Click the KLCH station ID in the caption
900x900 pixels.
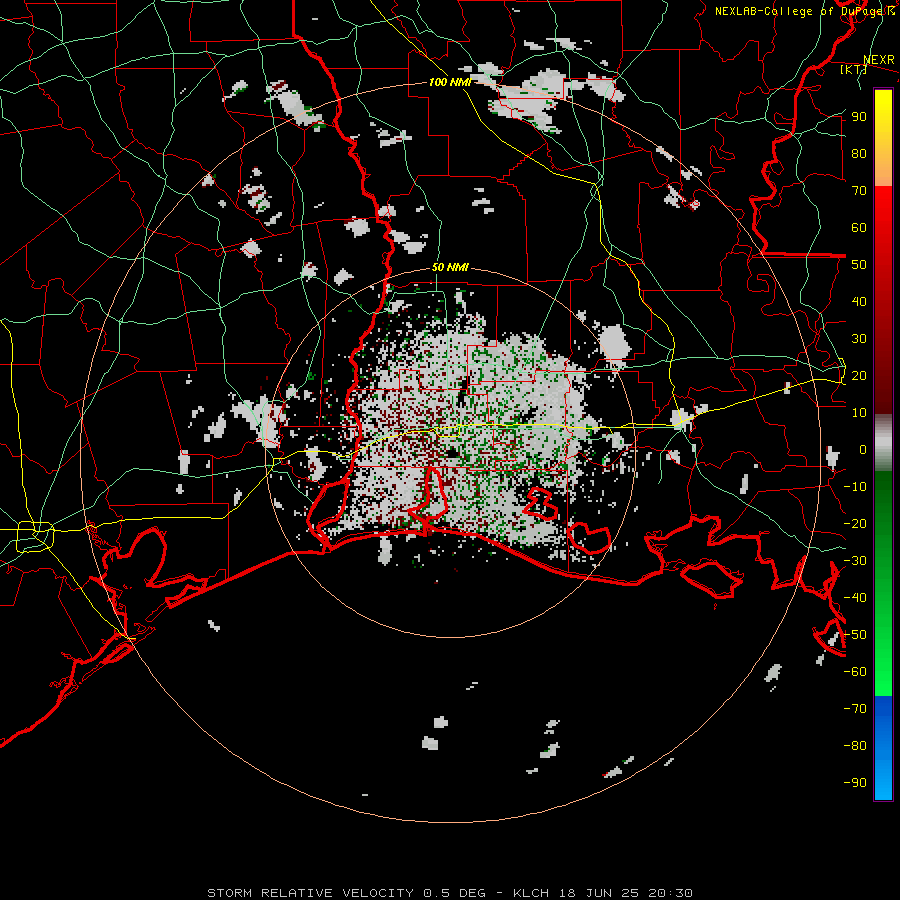531,893
